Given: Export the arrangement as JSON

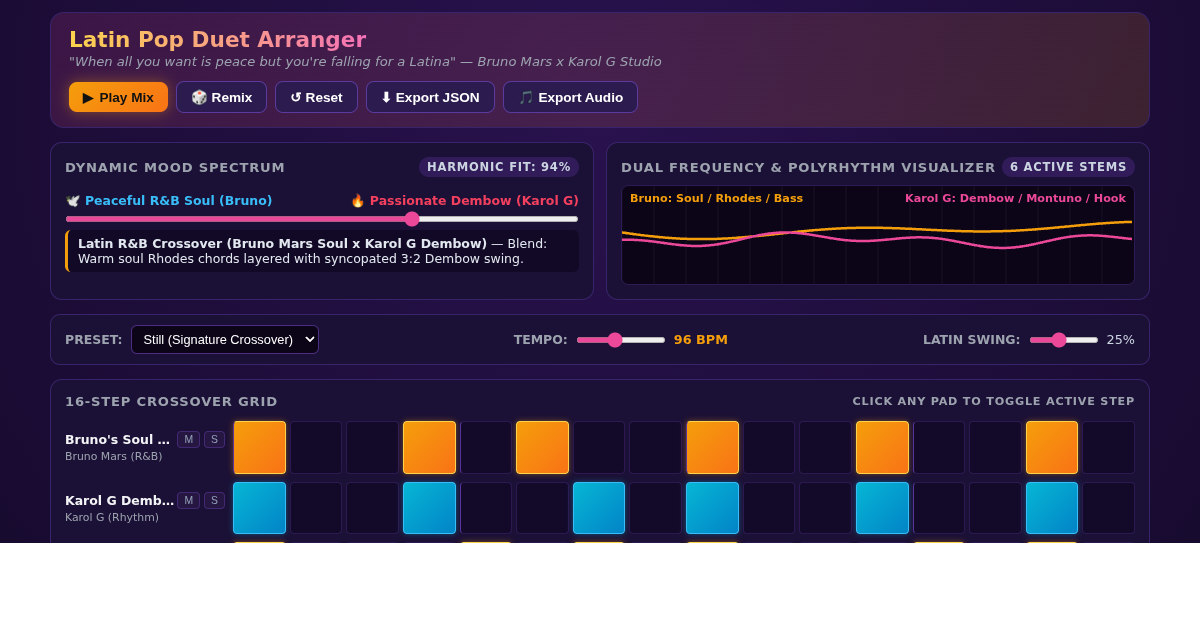Looking at the screenshot, I should (x=430, y=97).
